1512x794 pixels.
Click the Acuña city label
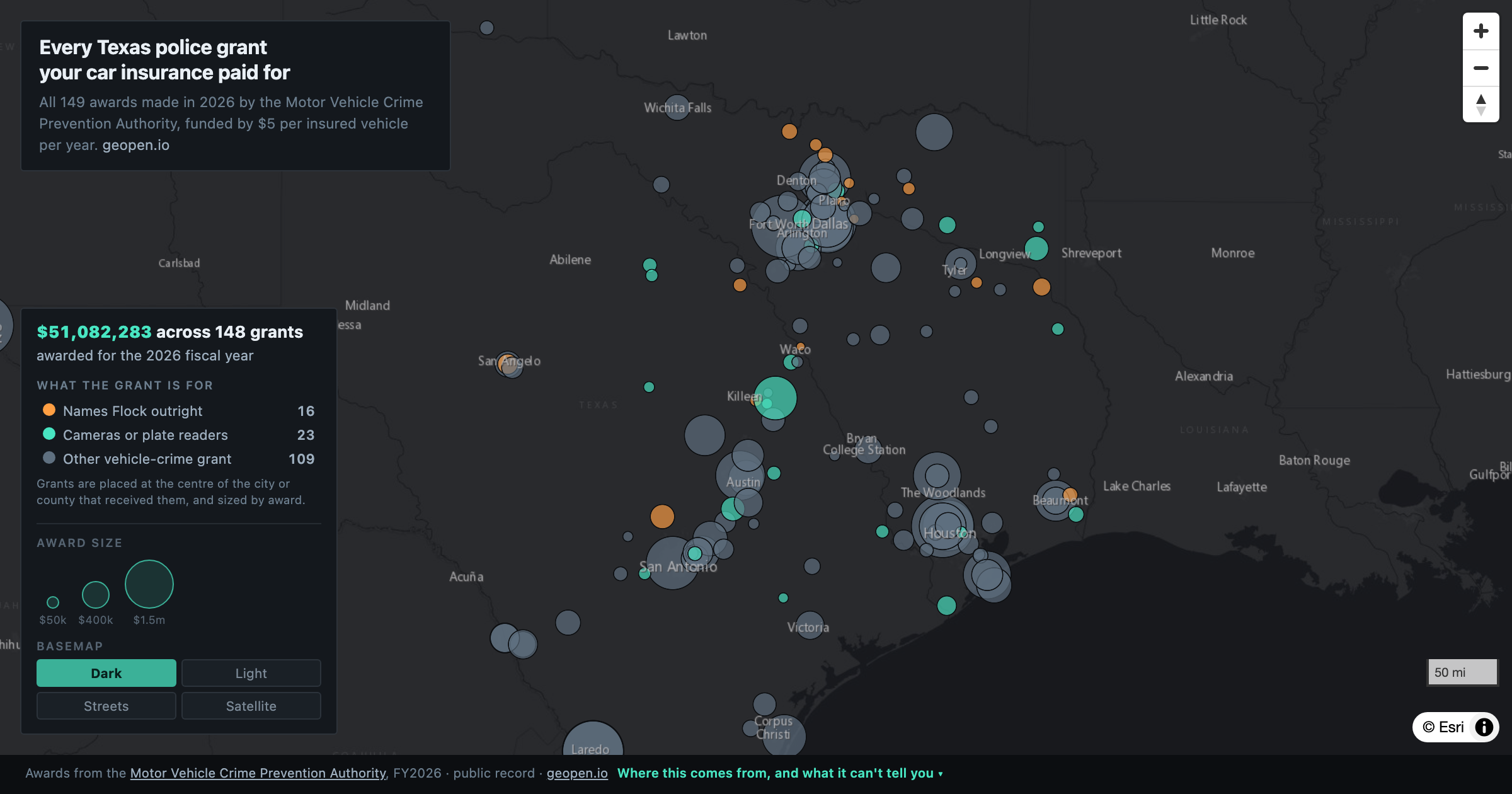point(466,577)
